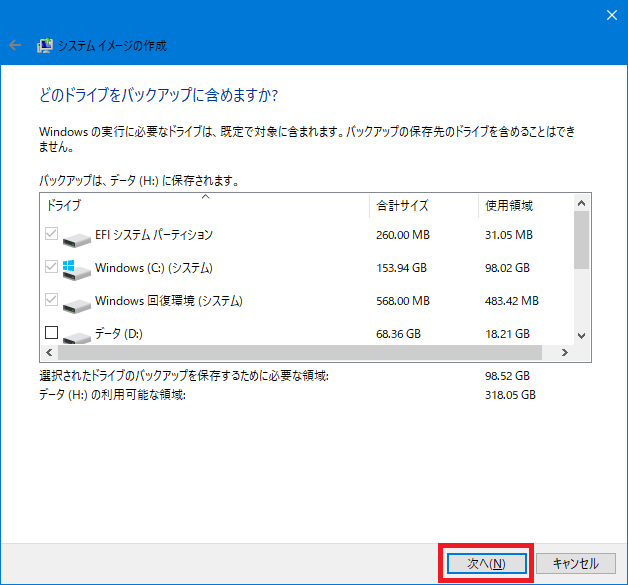The width and height of the screenshot is (628, 585).
Task: Click the Windows (C:) drive icon
Action: pos(76,270)
